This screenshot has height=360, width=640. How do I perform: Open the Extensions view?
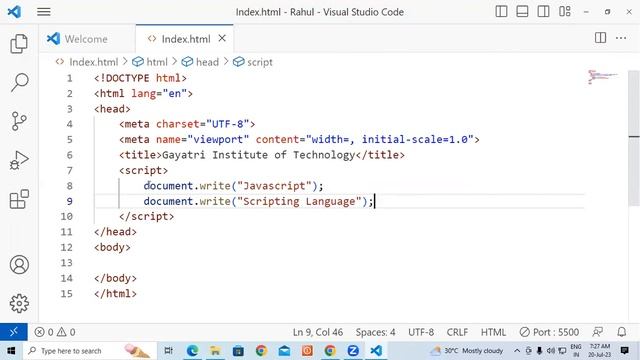[19, 199]
